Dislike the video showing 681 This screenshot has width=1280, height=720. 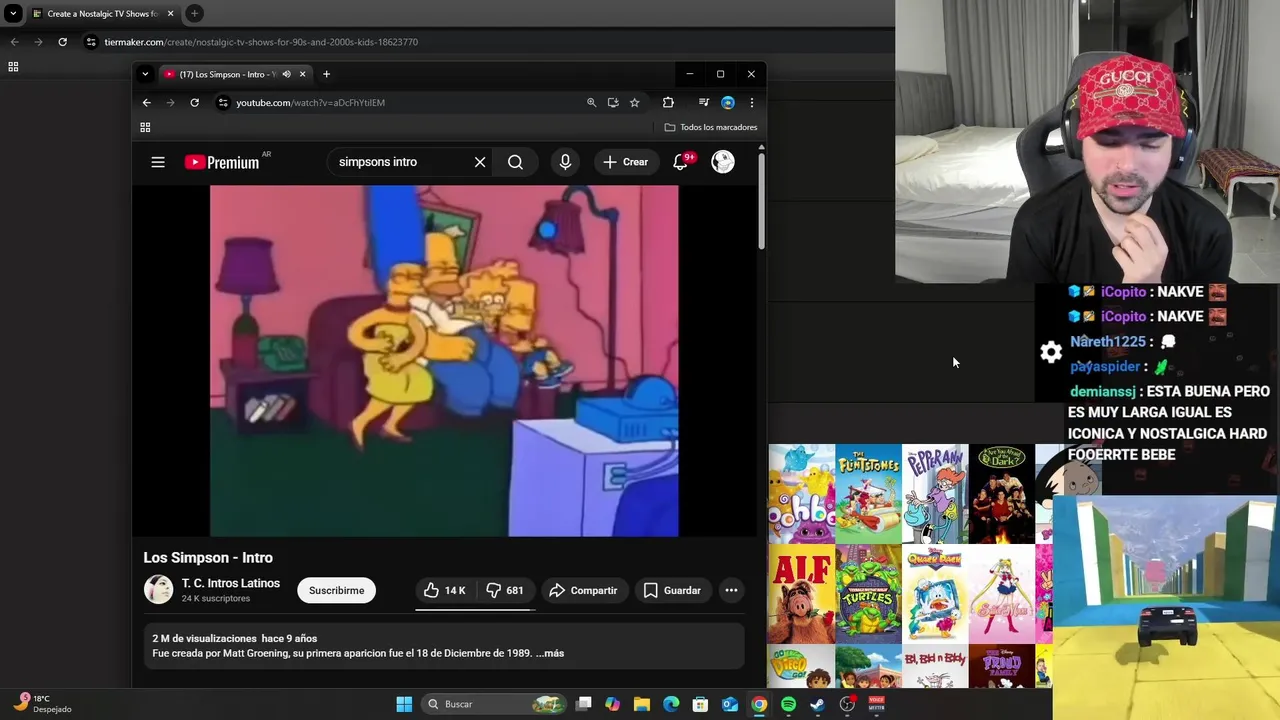505,590
